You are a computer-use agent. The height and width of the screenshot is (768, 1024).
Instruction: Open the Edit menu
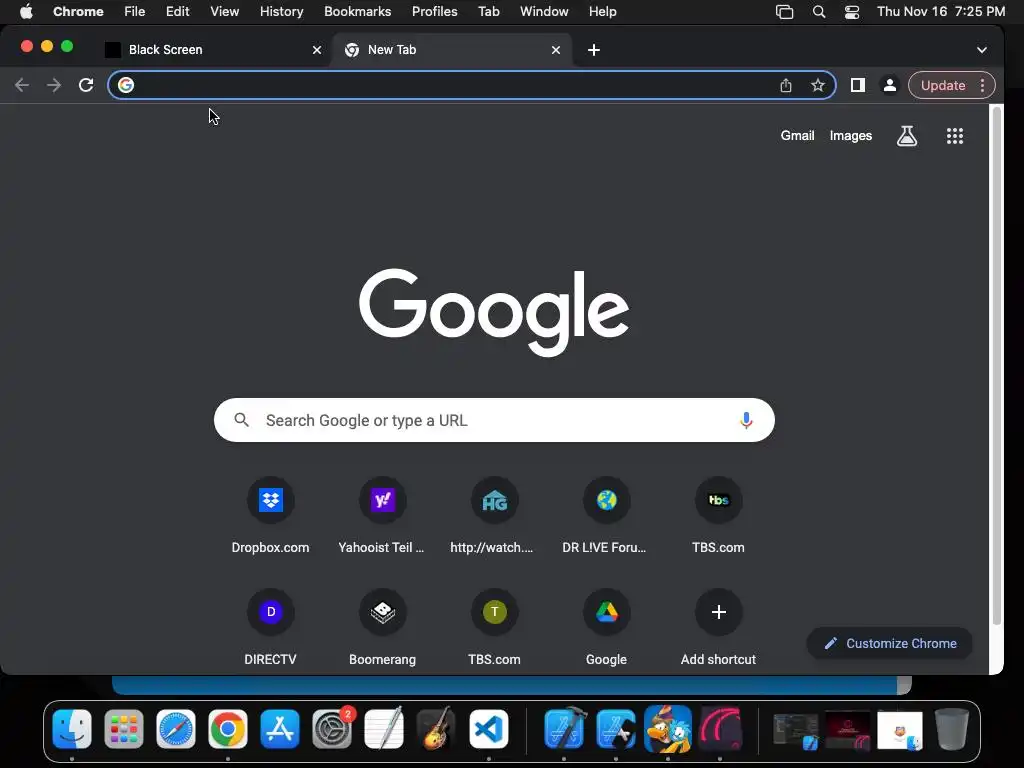point(178,12)
